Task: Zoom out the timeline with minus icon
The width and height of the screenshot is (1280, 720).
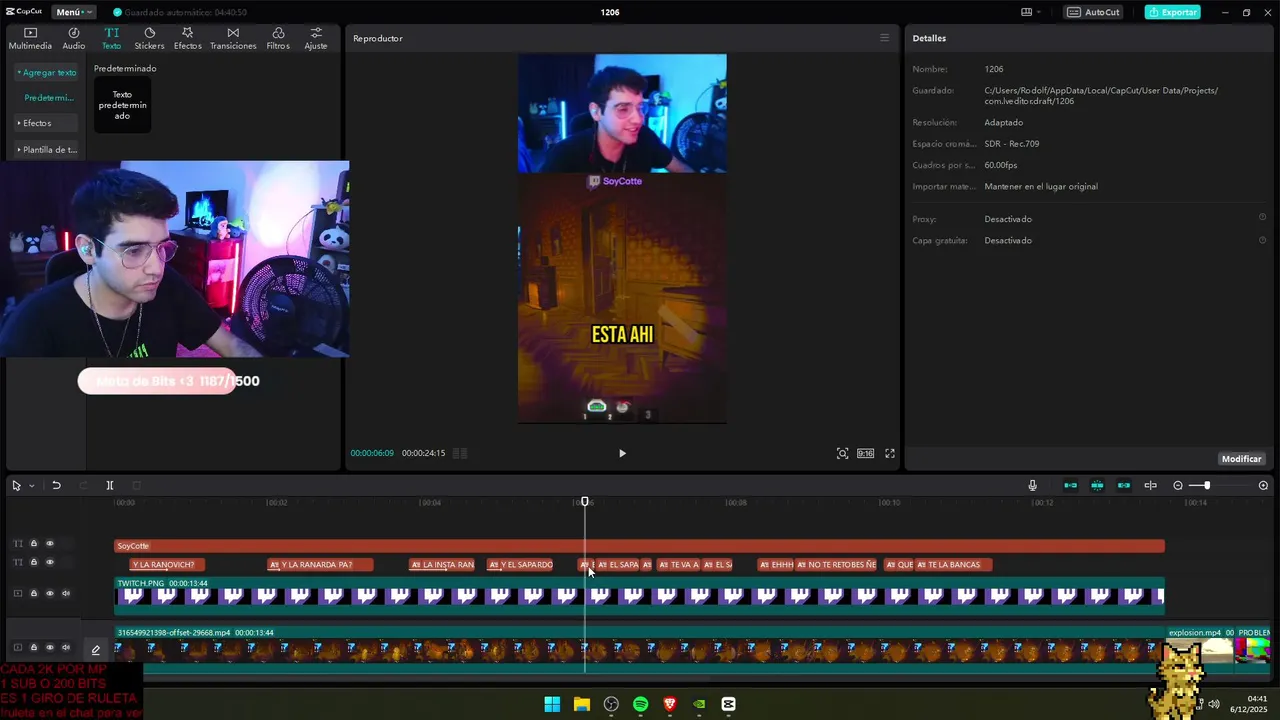Action: point(1178,485)
